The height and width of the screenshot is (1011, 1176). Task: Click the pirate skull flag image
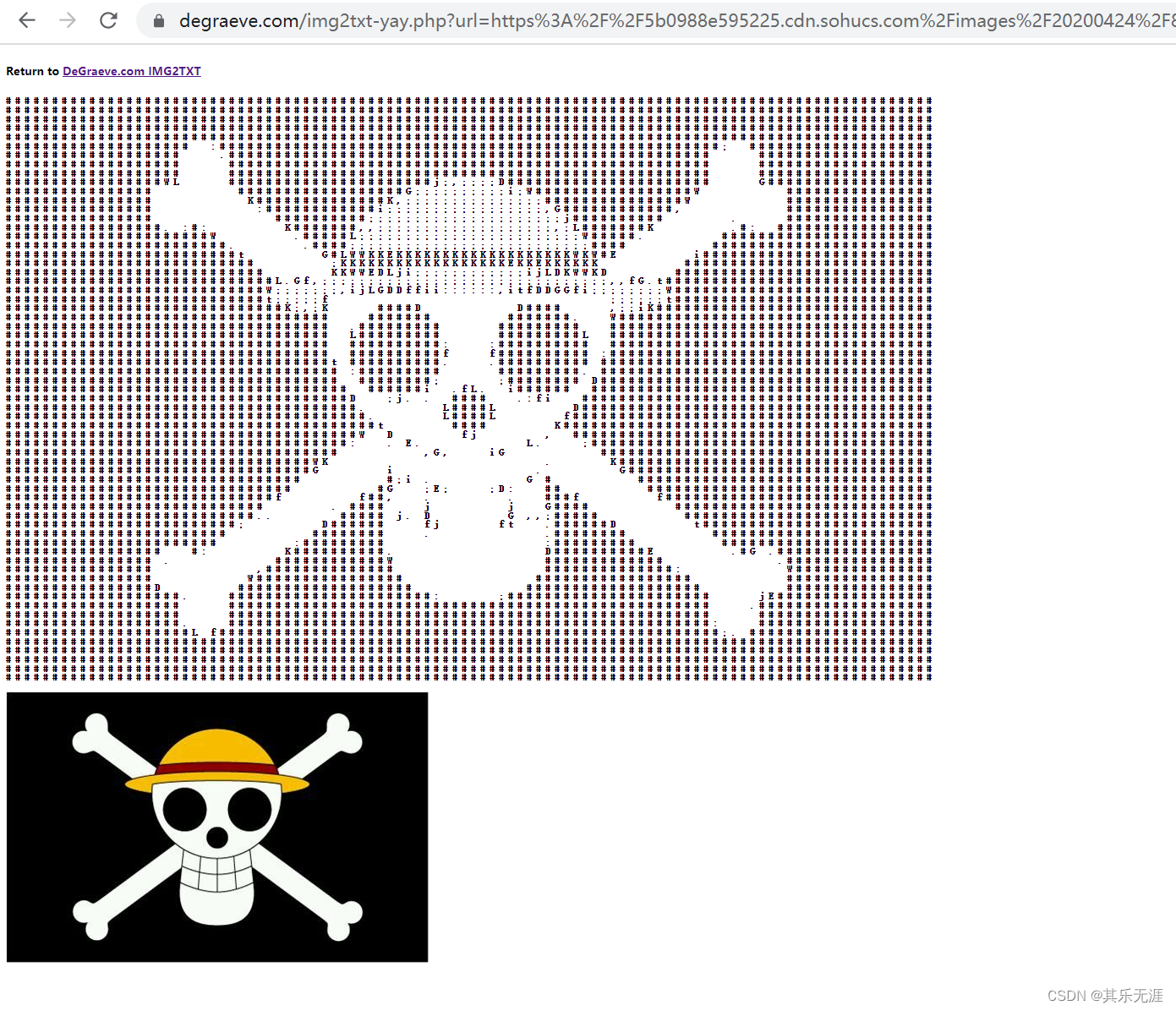coord(217,827)
